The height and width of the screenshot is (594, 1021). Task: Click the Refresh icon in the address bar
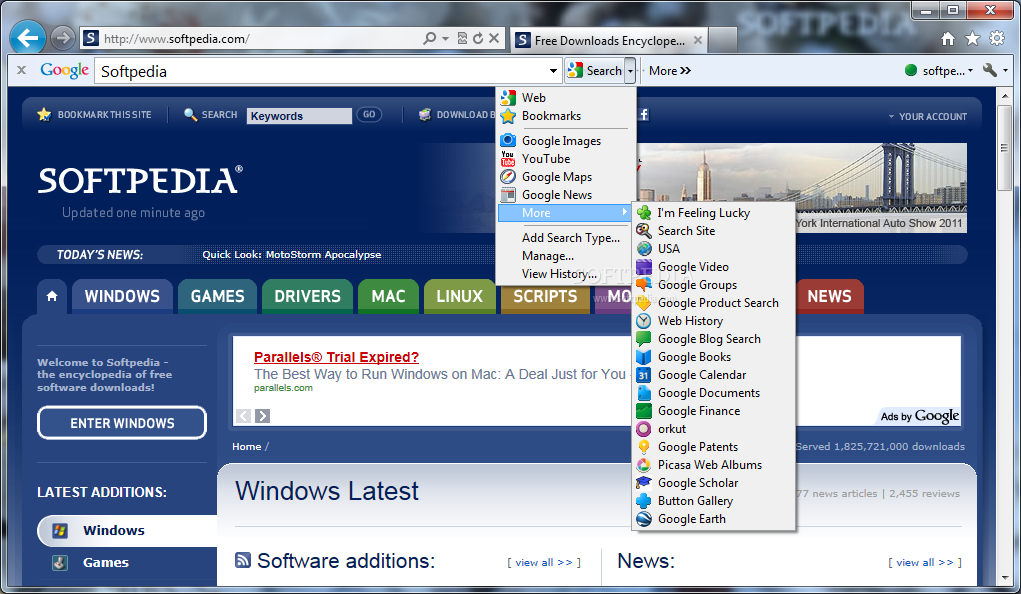tap(478, 38)
